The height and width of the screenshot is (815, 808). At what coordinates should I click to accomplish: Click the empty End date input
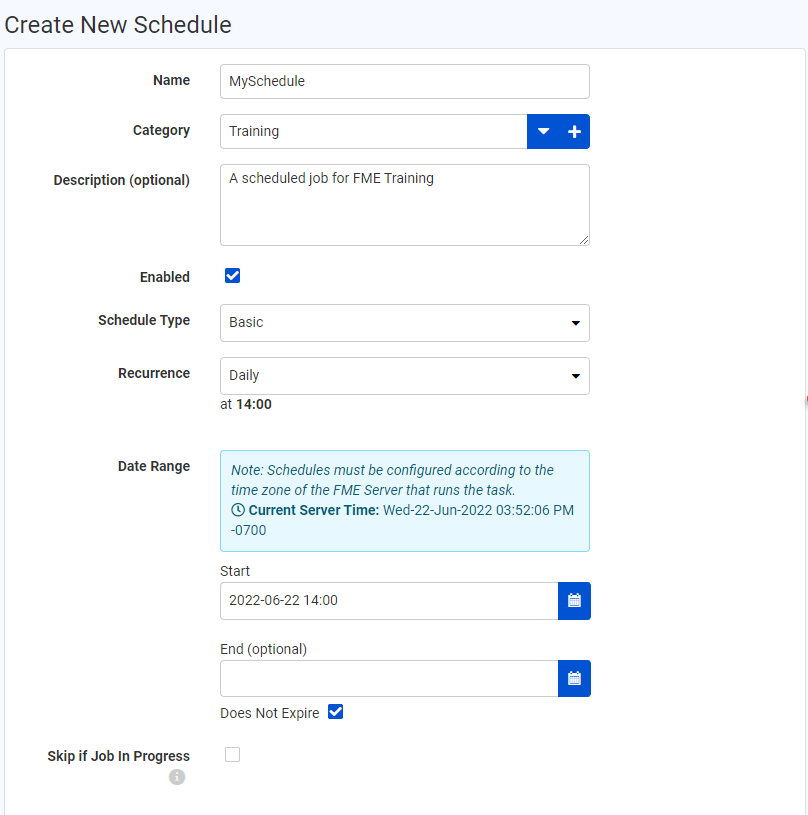click(x=389, y=678)
